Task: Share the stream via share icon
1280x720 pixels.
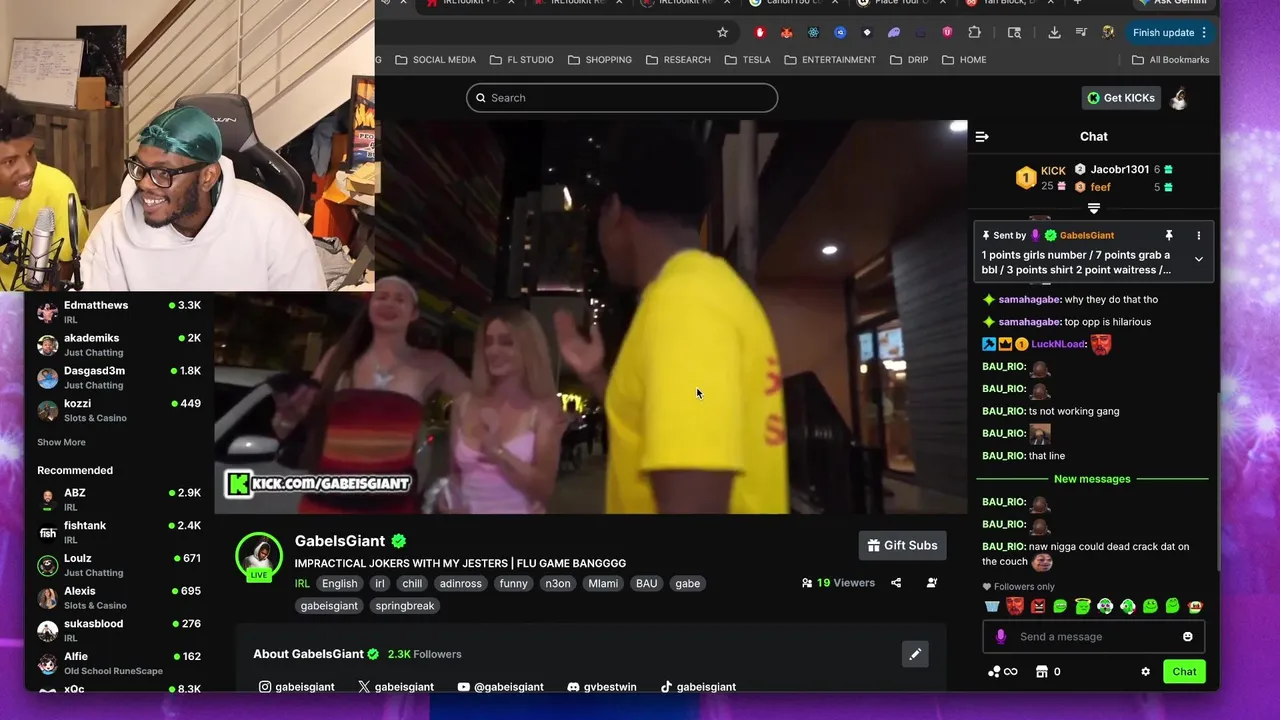Action: coord(896,583)
